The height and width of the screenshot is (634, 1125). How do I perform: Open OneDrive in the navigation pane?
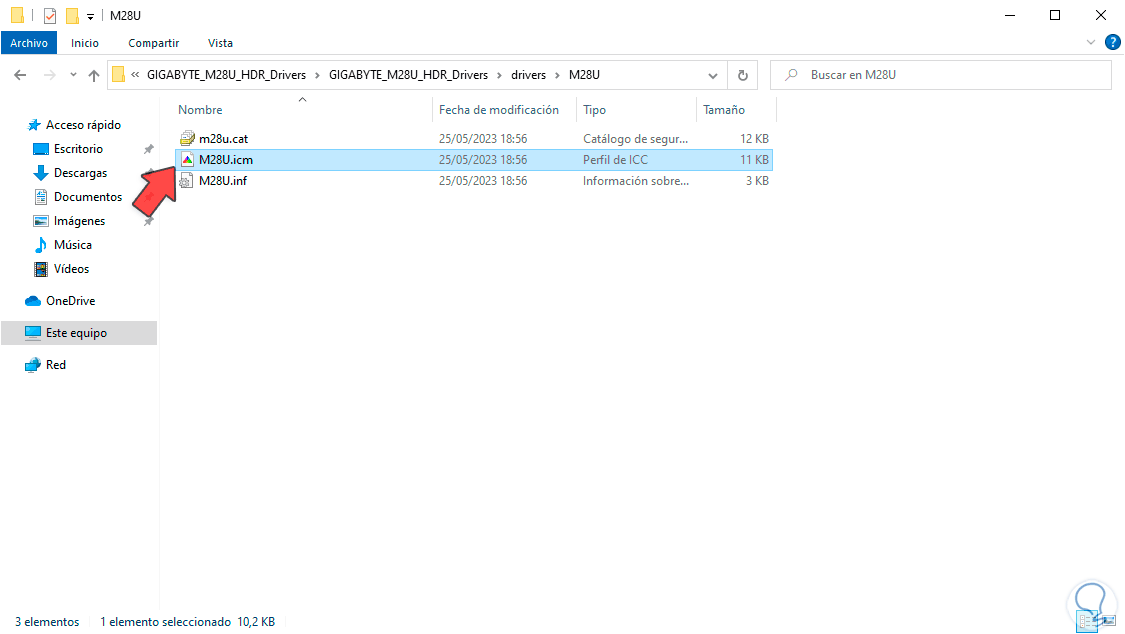coord(70,301)
